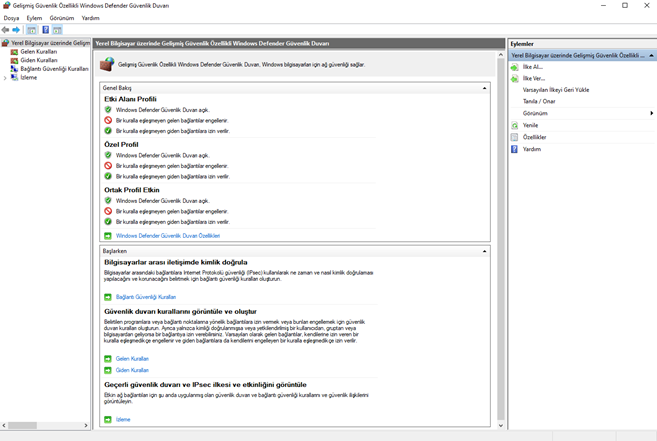Click left pane horizontal scrollbar right arrow

(86, 425)
